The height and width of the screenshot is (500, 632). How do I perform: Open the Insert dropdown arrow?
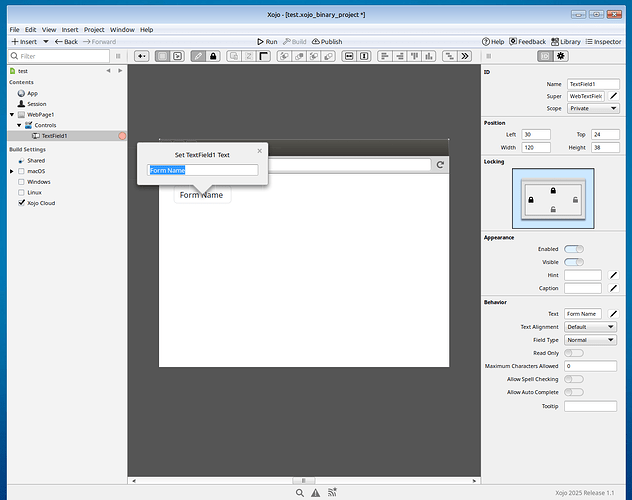point(46,41)
